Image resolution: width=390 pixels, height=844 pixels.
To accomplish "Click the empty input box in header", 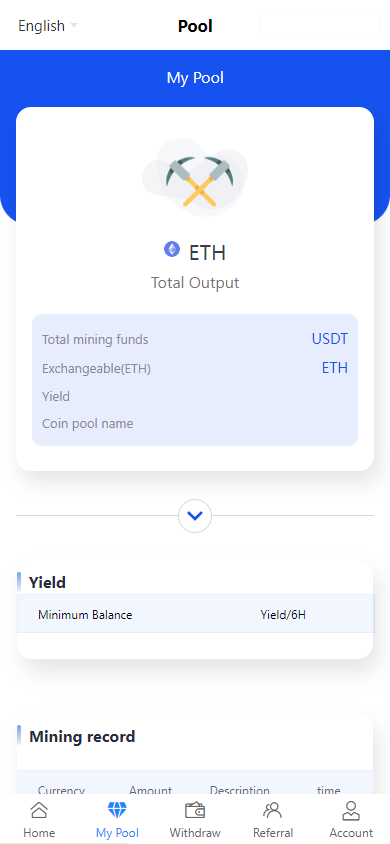I will point(320,25).
